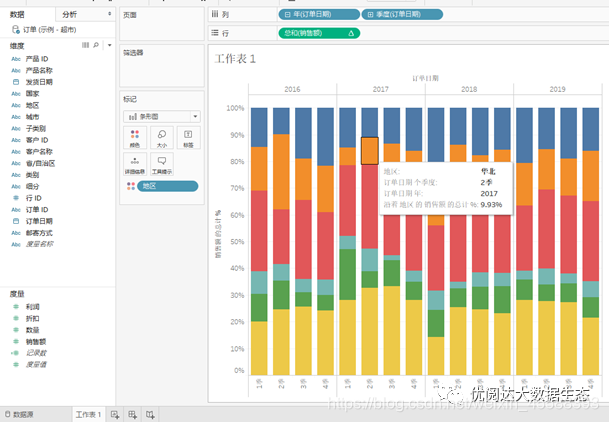Click the measure icon beside 利润
Image resolution: width=609 pixels, height=422 pixels.
pos(16,307)
